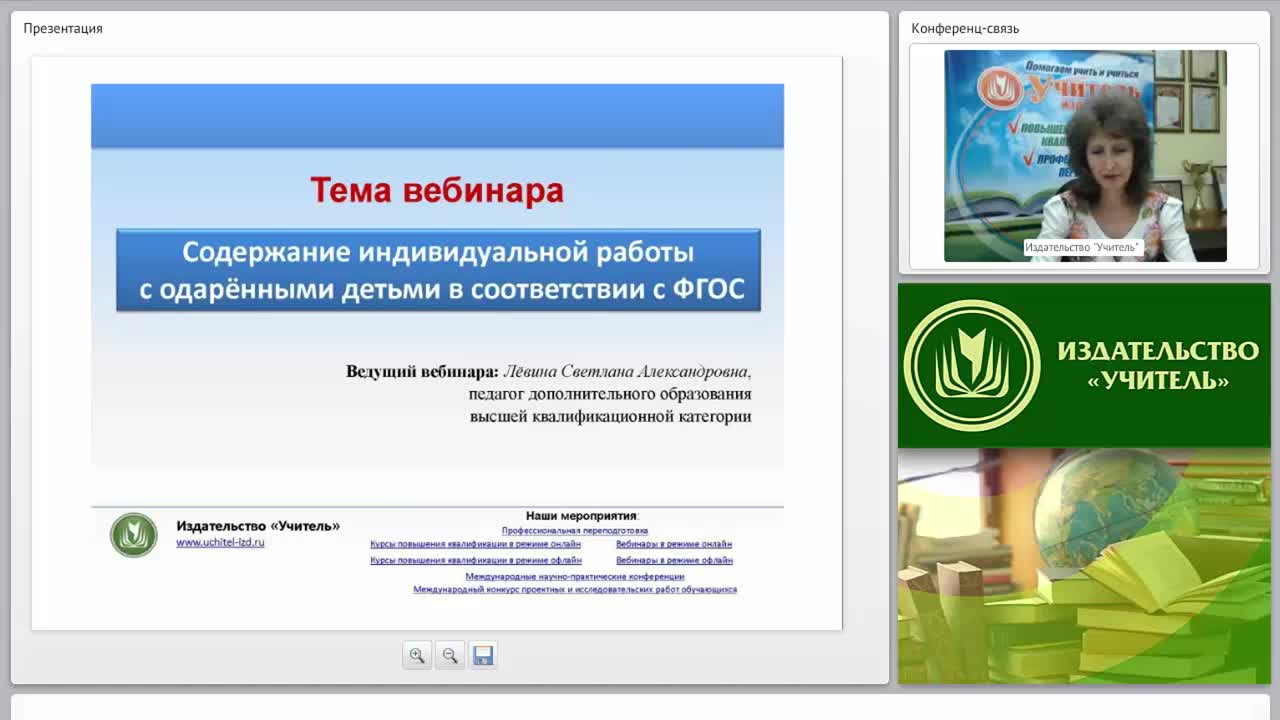Click the Издательство «Учитель» banner image
1280x720 pixels.
coord(1084,365)
